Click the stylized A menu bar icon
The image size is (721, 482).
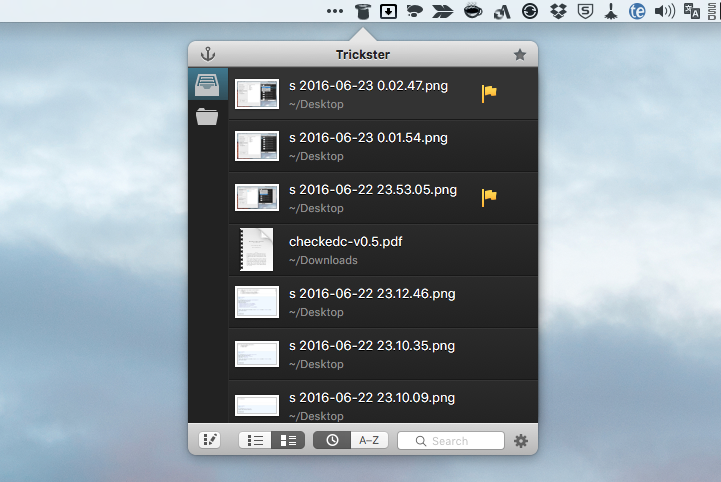point(502,11)
